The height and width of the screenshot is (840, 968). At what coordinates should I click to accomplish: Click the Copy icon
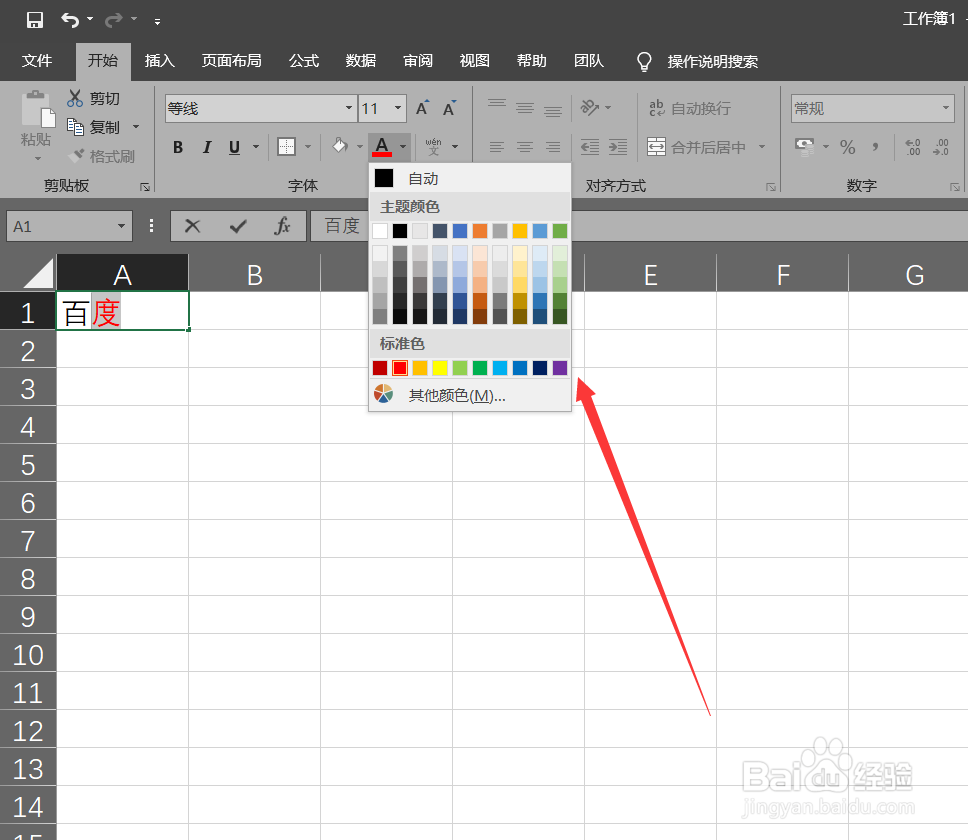[75, 127]
